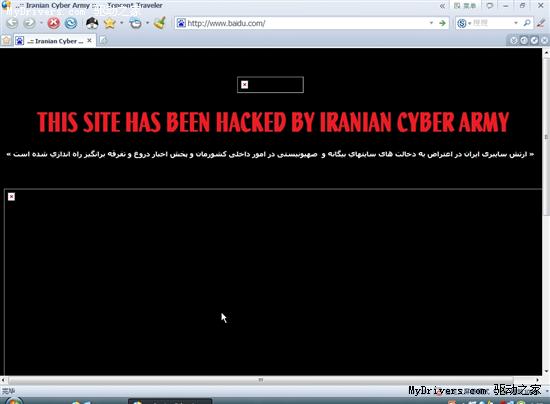Open favorites via the star icon
Screen dimensions: 550x404
point(110,23)
